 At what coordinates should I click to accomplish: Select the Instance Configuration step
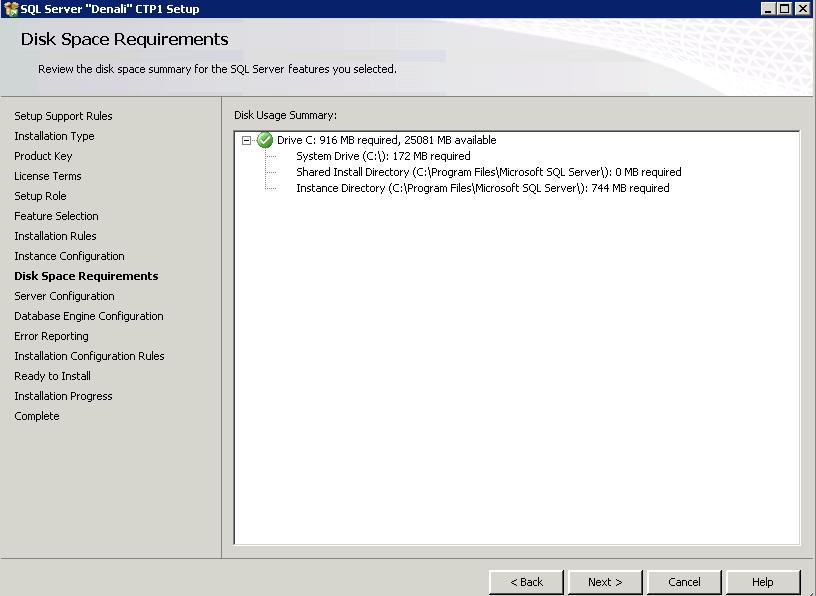coord(69,256)
